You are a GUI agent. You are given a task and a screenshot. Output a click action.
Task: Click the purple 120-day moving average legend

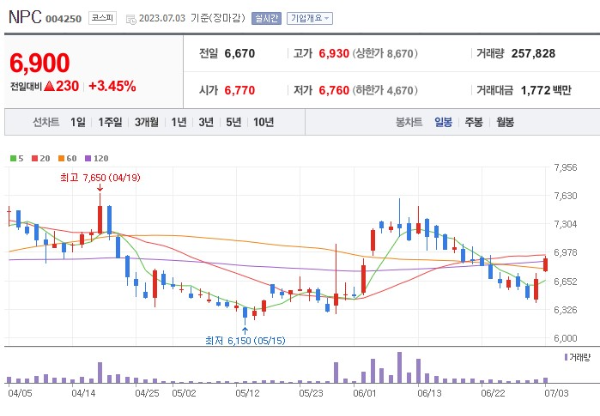coord(96,158)
